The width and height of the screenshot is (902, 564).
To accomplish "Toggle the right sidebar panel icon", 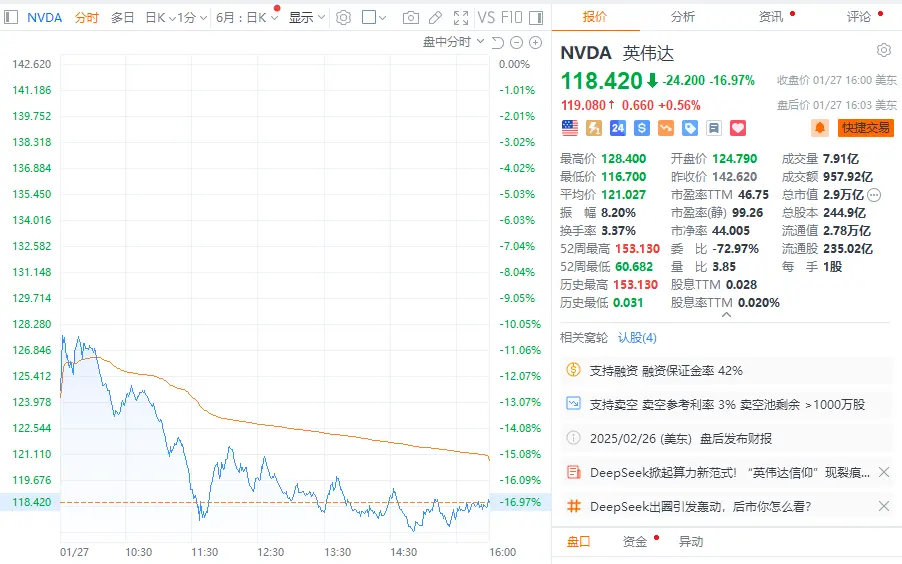I will (536, 18).
